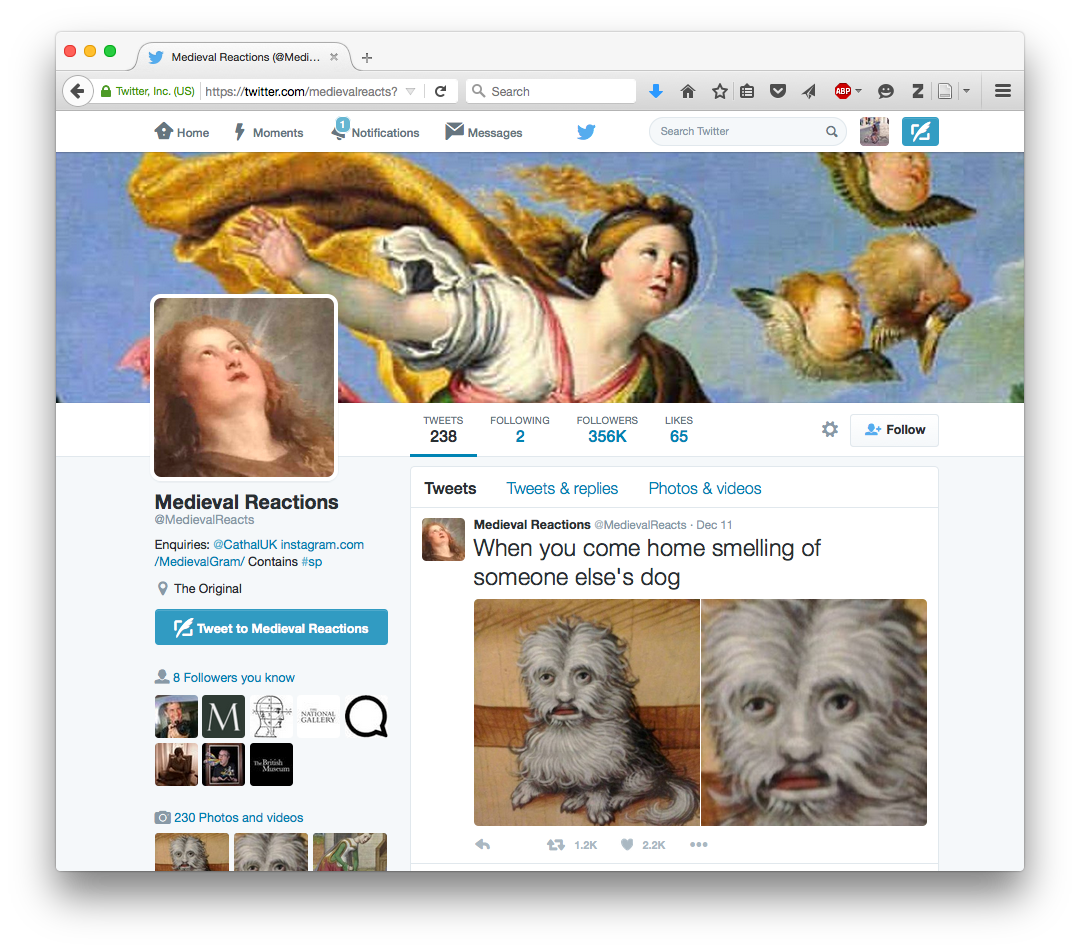This screenshot has width=1080, height=951.
Task: Open the Adblock Plus icon
Action: tap(842, 91)
